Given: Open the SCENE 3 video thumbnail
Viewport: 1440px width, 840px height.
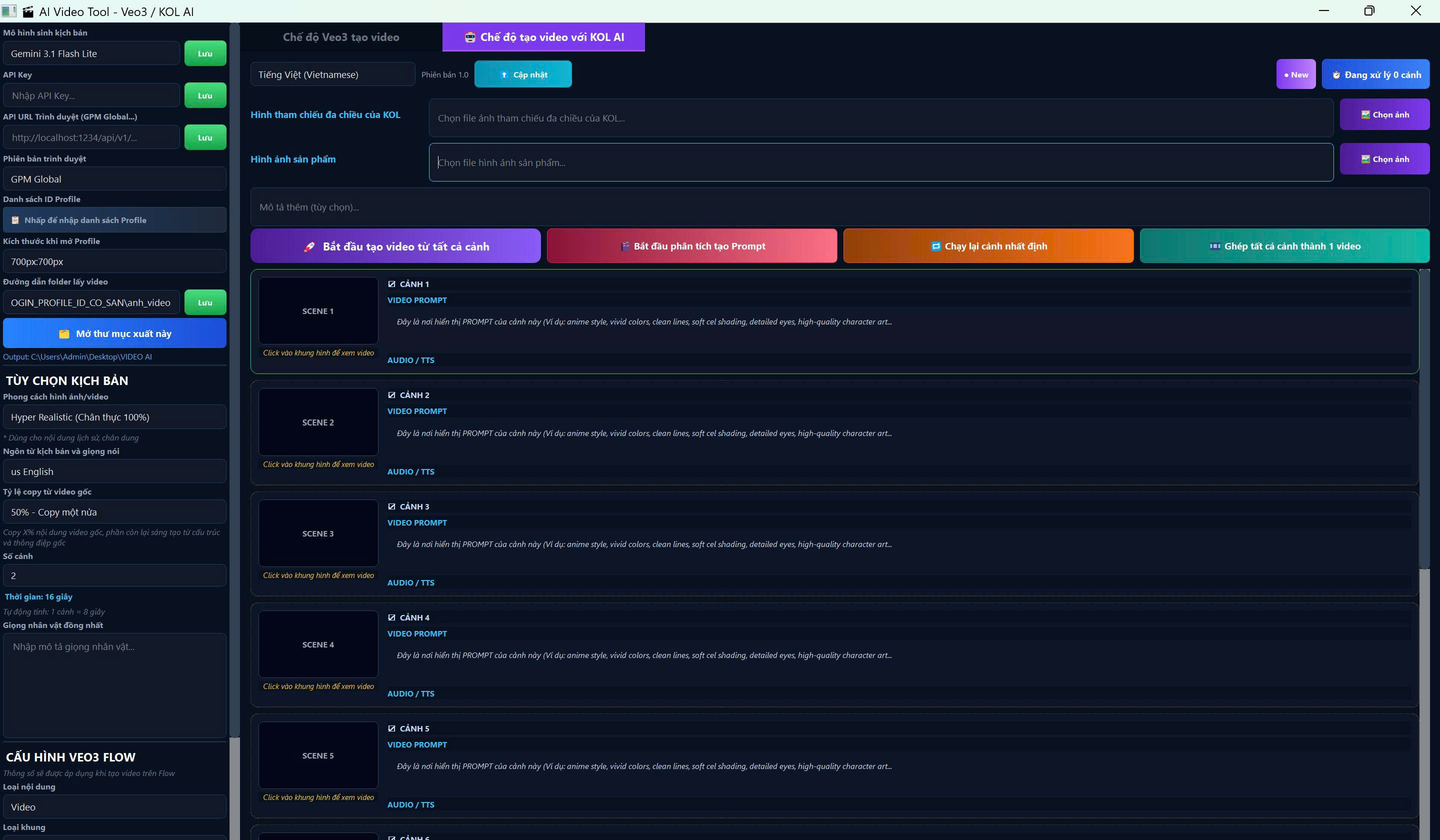Looking at the screenshot, I should (318, 533).
